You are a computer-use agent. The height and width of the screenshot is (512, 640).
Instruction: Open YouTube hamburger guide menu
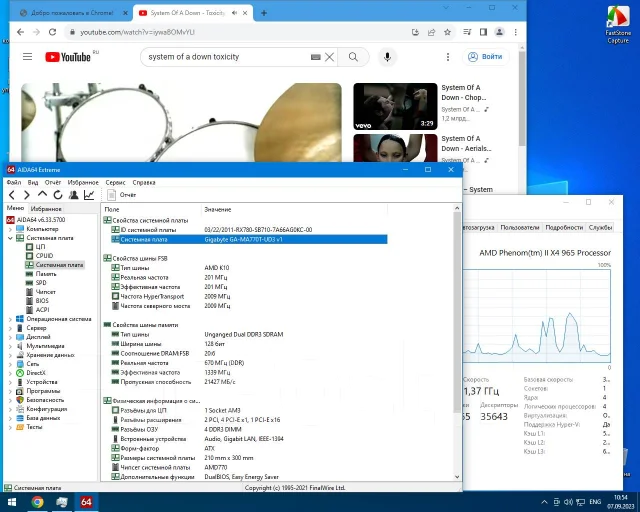click(x=27, y=57)
